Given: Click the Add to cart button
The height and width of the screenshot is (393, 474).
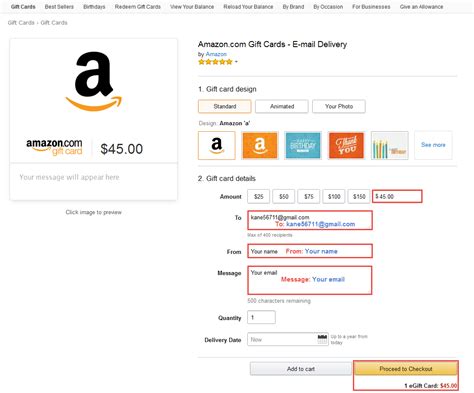Looking at the screenshot, I should point(301,369).
